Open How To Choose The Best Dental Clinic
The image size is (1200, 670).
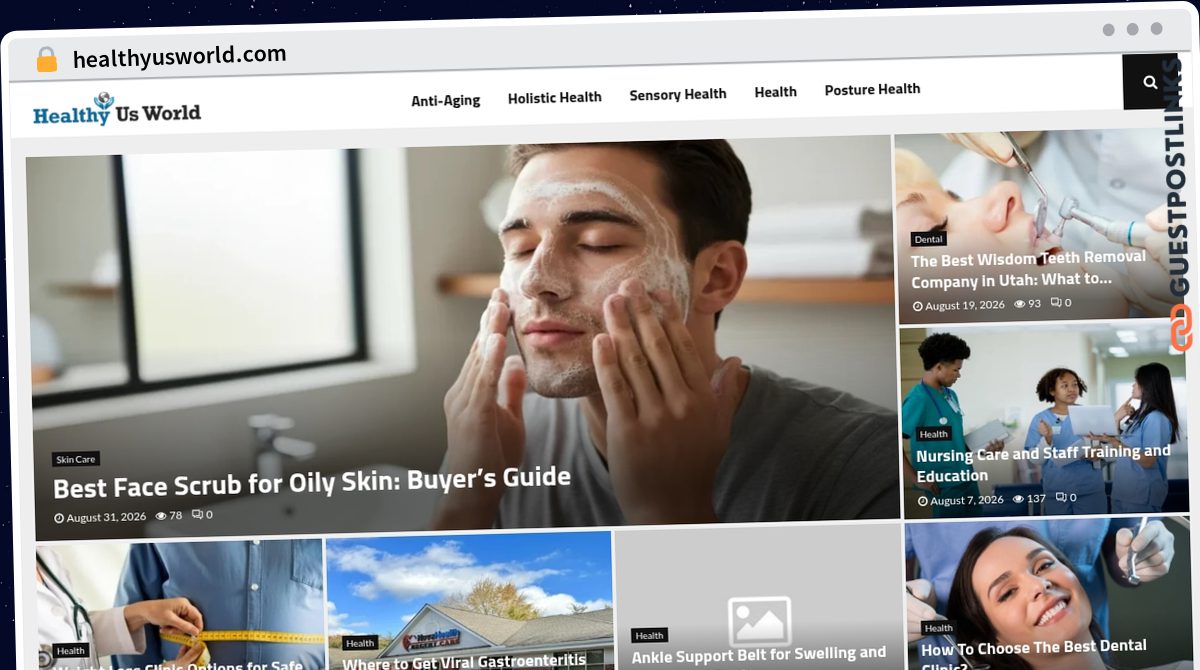click(1033, 653)
